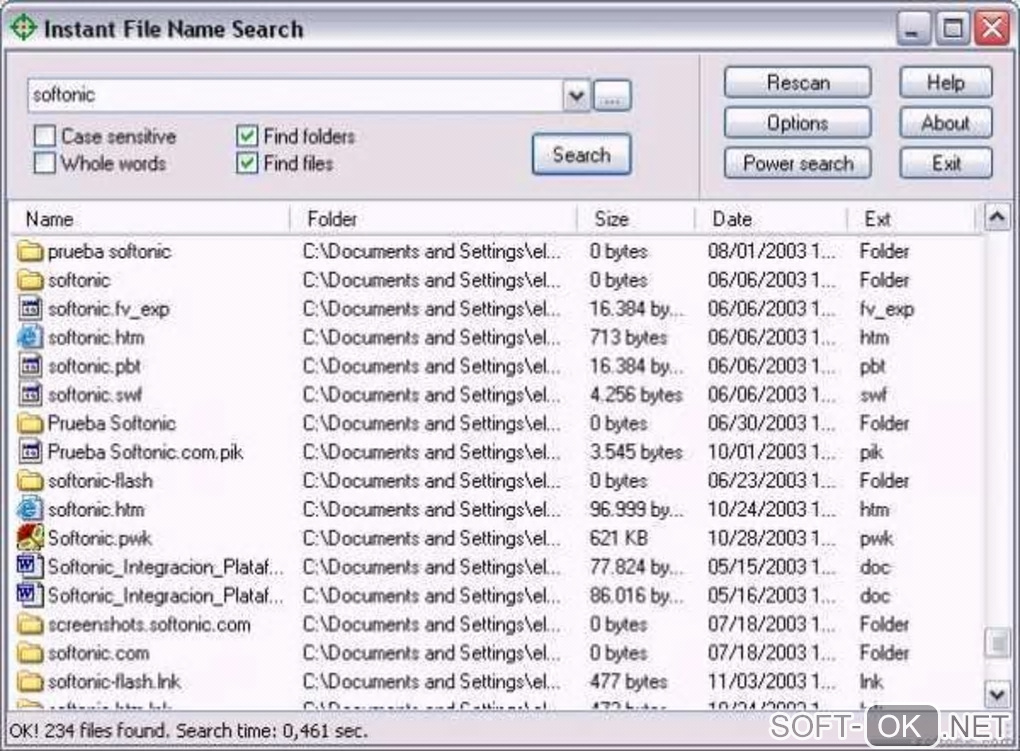Click the scrollbar up arrow
The height and width of the screenshot is (751, 1020).
[x=997, y=217]
